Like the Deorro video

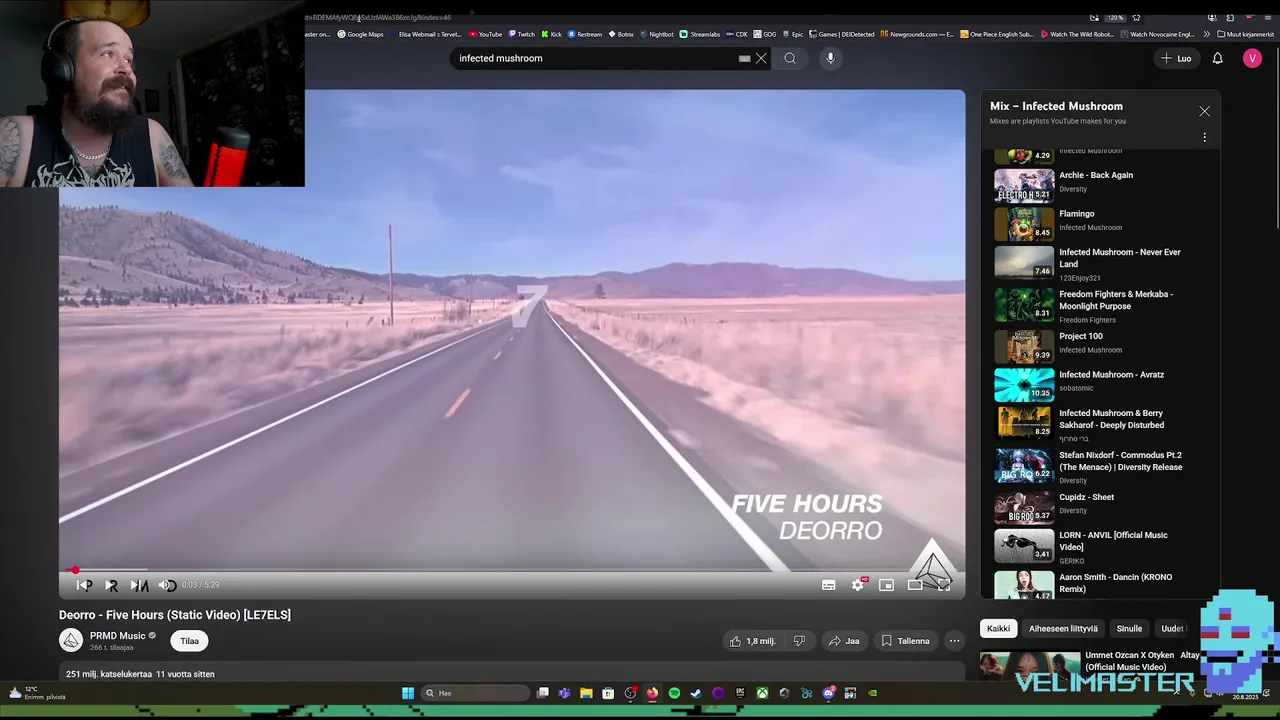point(752,641)
